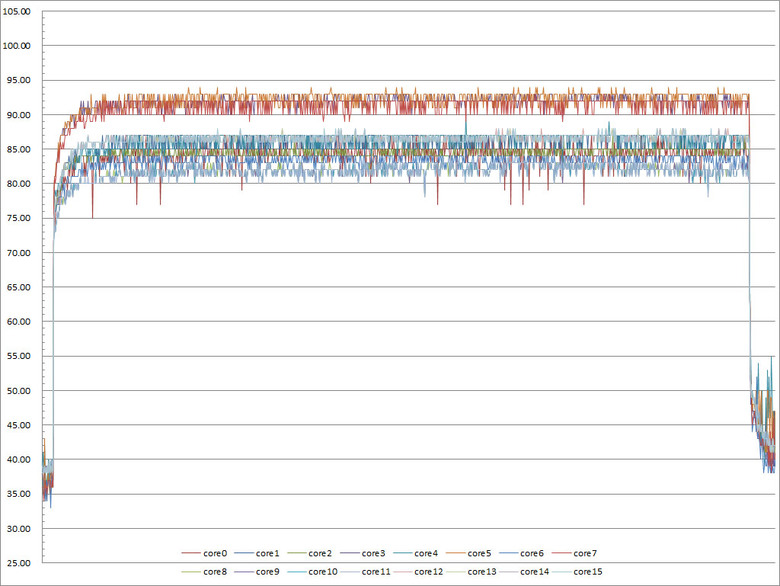Select the core14 legend entry
This screenshot has height=586, width=780.
coord(524,572)
